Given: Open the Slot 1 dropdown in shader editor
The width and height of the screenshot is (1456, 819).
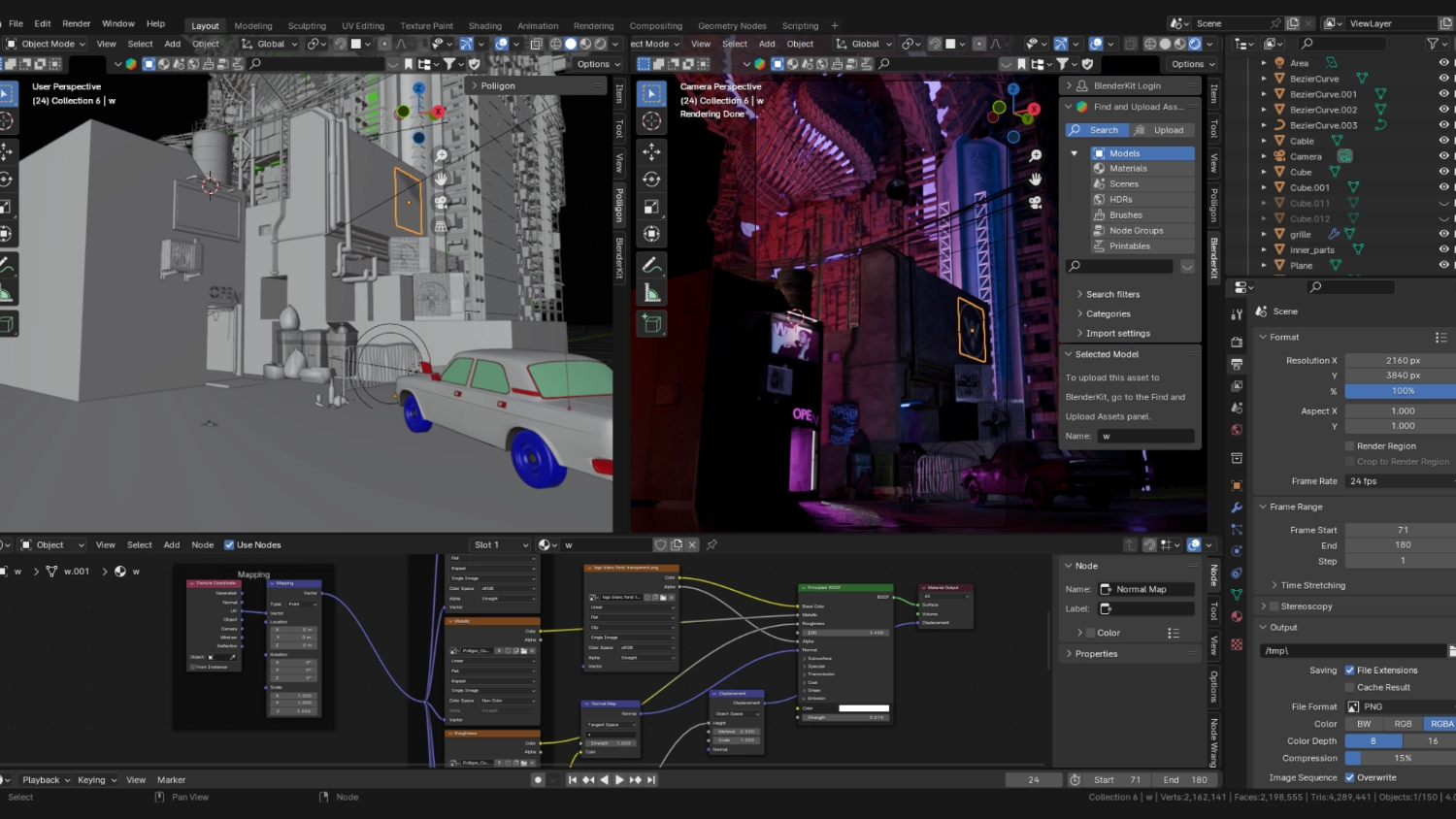Looking at the screenshot, I should [x=500, y=544].
